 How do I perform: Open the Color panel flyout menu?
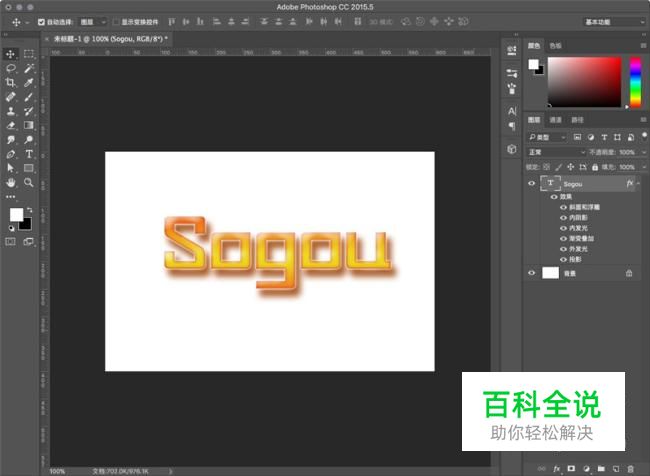pyautogui.click(x=643, y=46)
